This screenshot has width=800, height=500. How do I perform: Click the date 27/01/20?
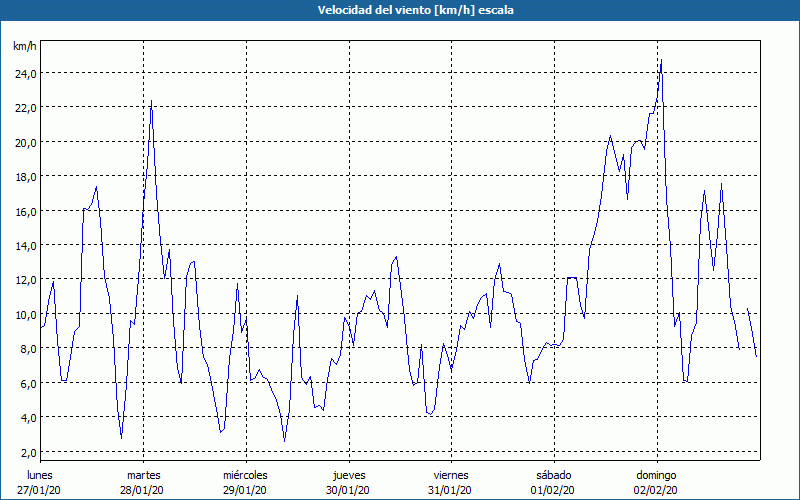point(39,490)
